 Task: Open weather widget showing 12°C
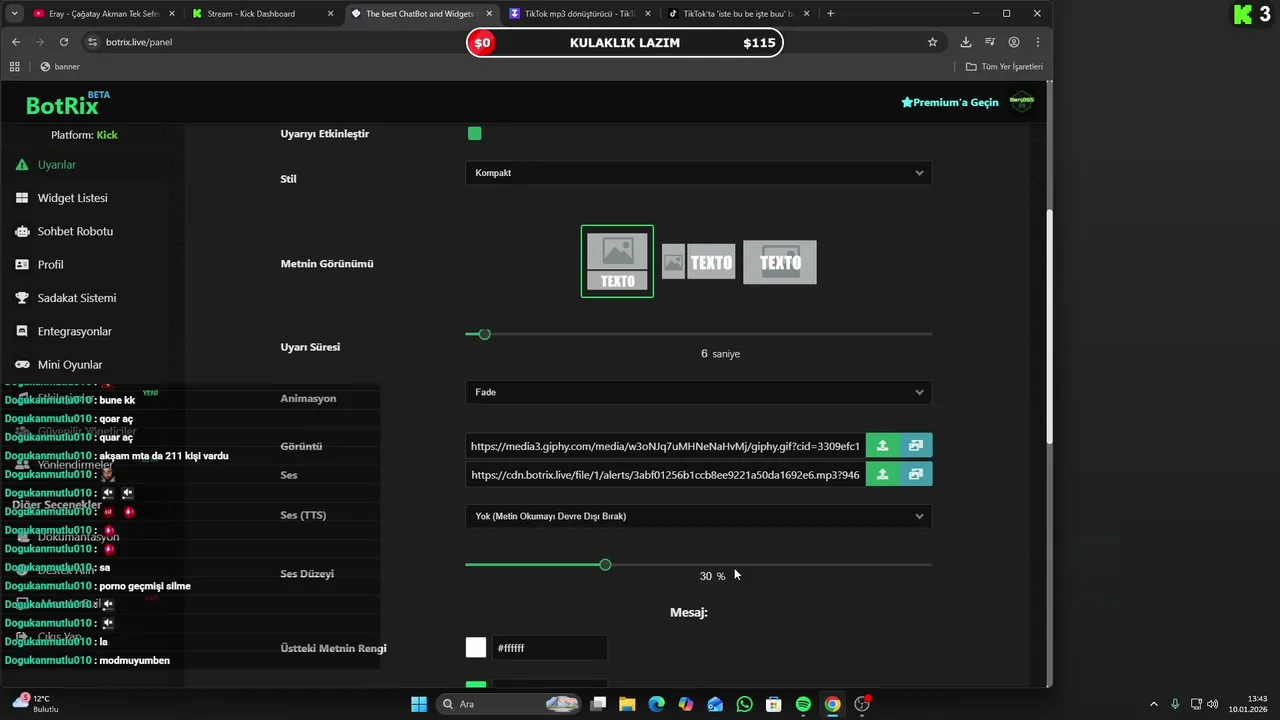(x=36, y=703)
